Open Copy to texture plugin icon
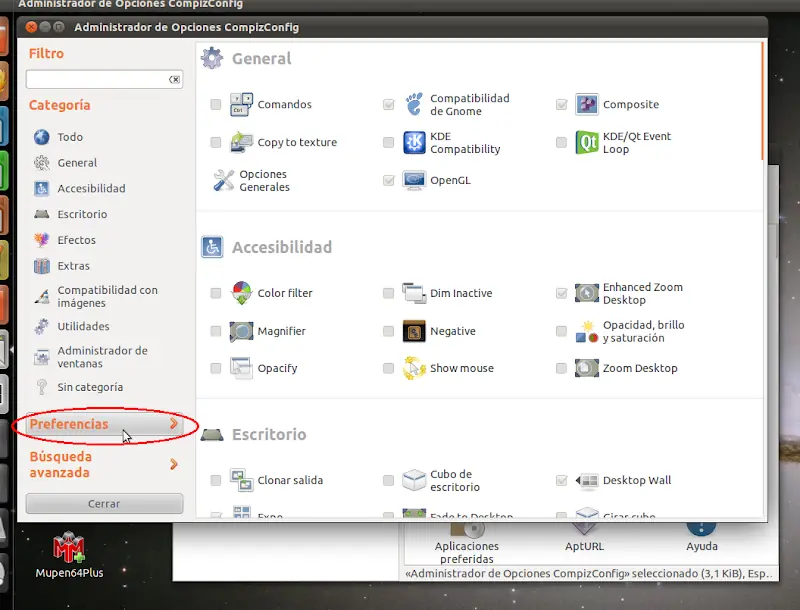Image resolution: width=800 pixels, height=610 pixels. (241, 142)
